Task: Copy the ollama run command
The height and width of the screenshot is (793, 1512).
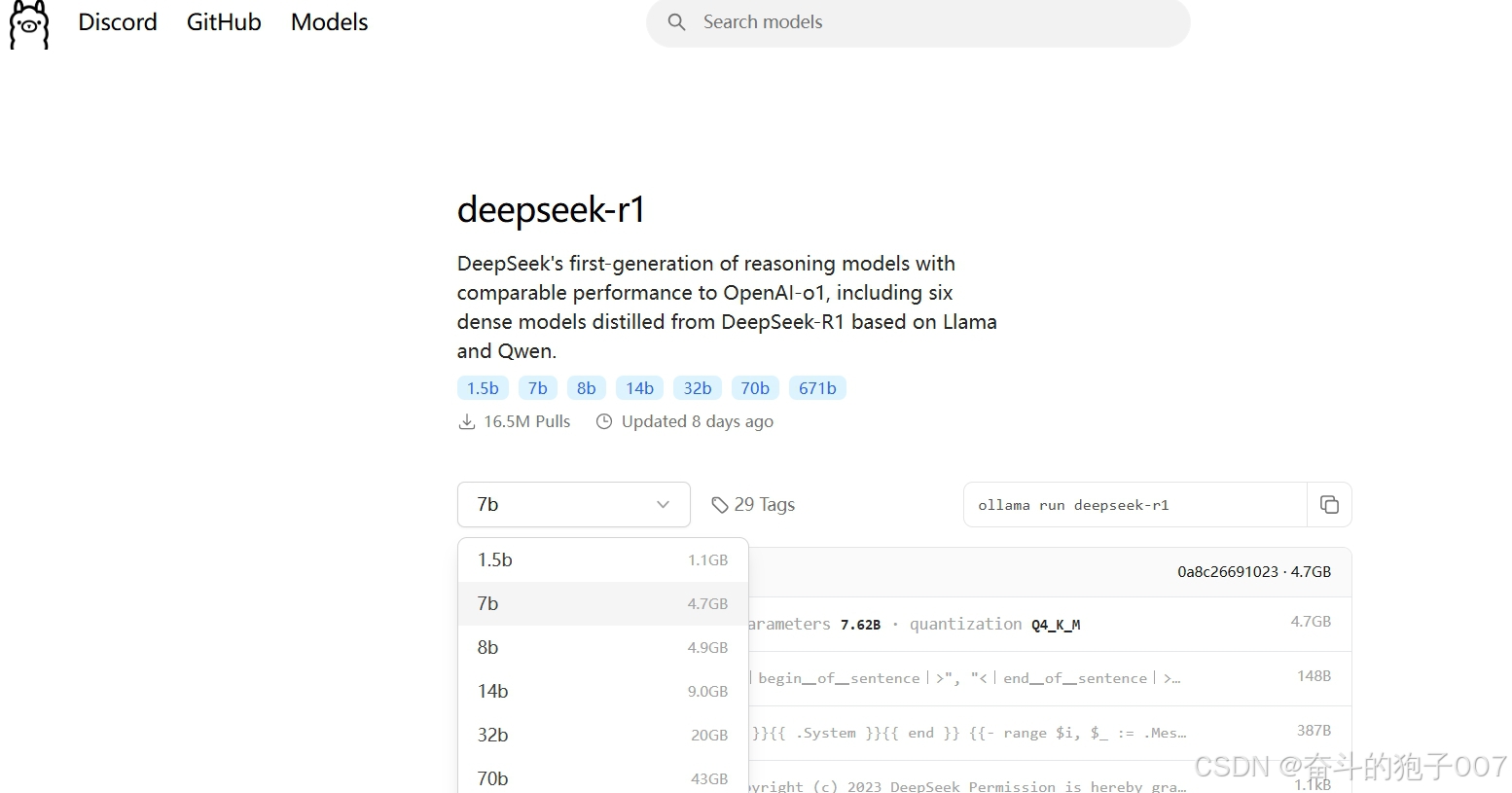Action: [x=1329, y=504]
